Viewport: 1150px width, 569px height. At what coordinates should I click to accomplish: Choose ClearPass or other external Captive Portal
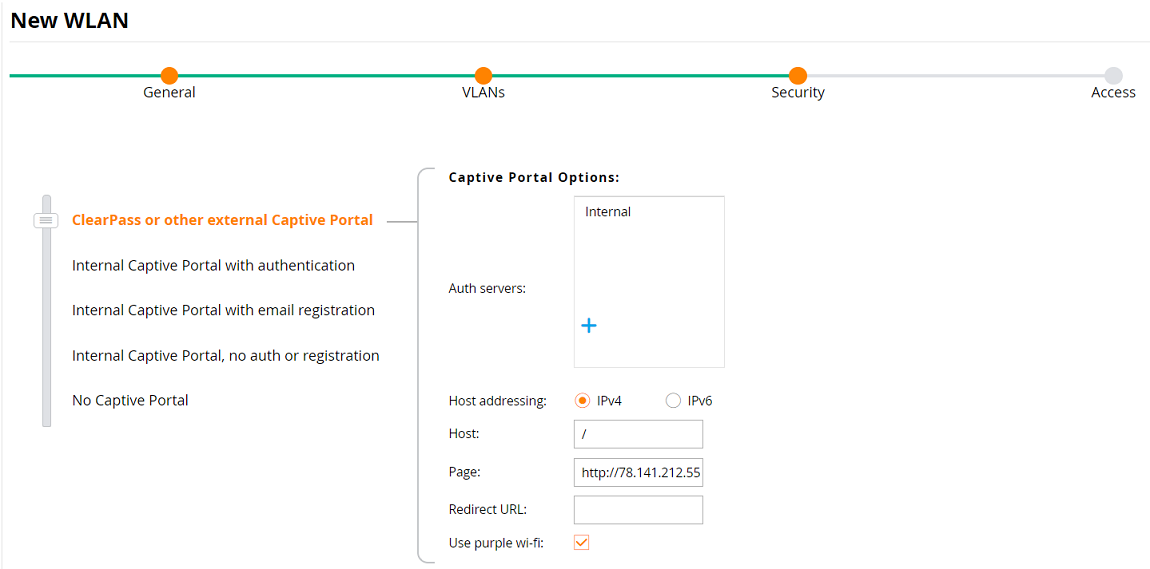coord(222,220)
